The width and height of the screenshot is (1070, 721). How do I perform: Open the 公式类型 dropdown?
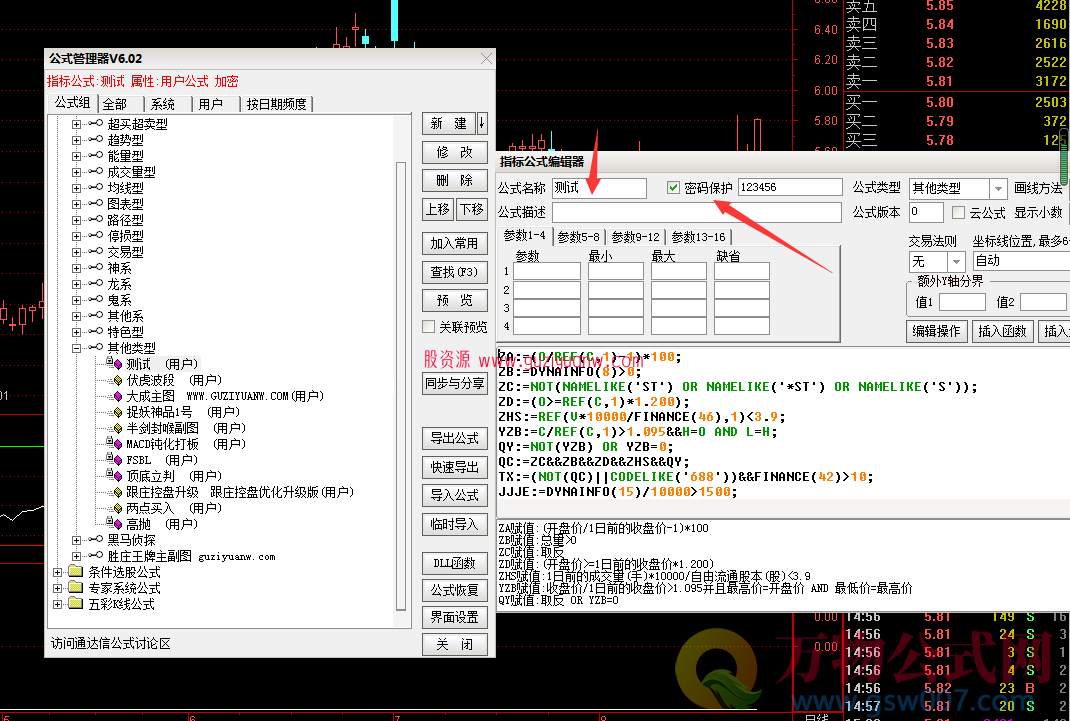[997, 188]
